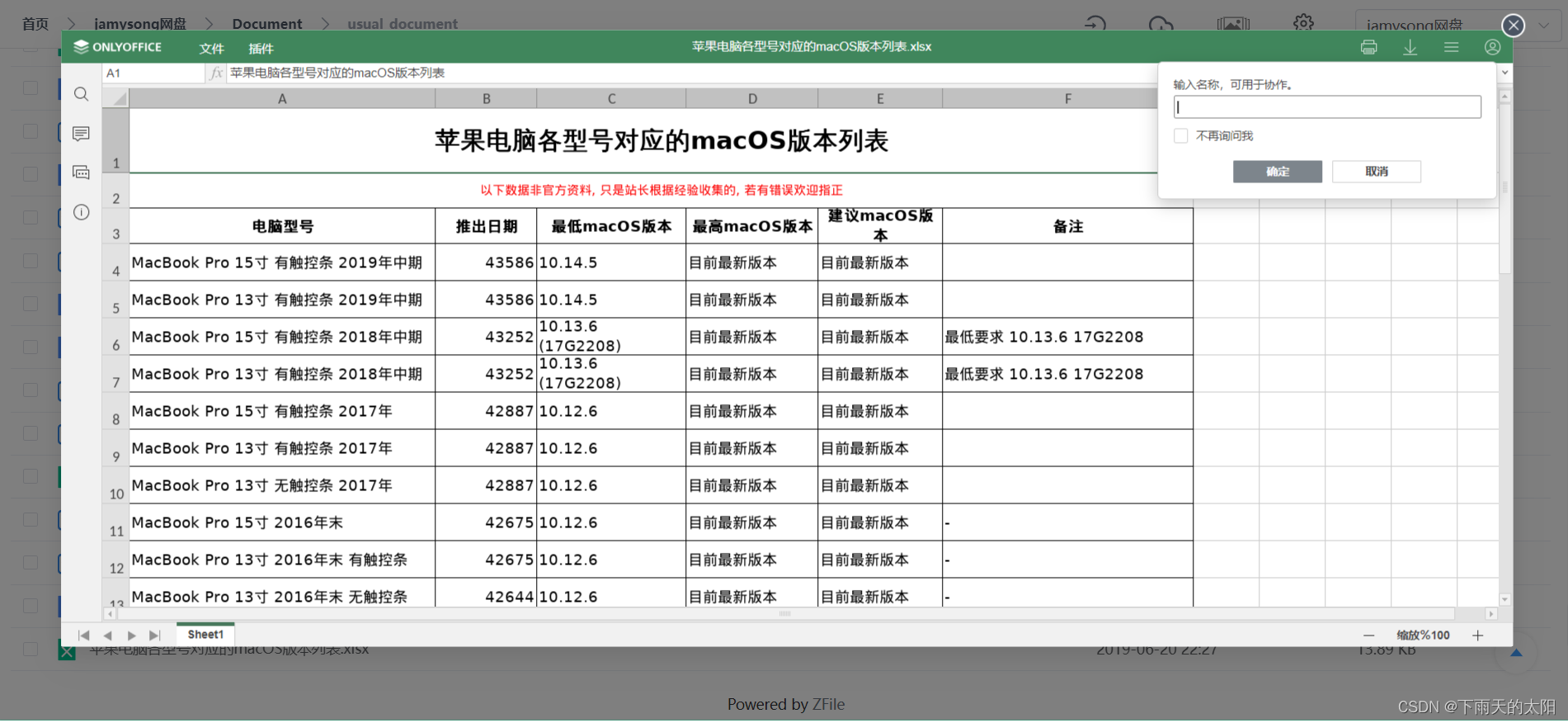Go to next sheet tab arrow
This screenshot has width=1568, height=723.
[131, 636]
